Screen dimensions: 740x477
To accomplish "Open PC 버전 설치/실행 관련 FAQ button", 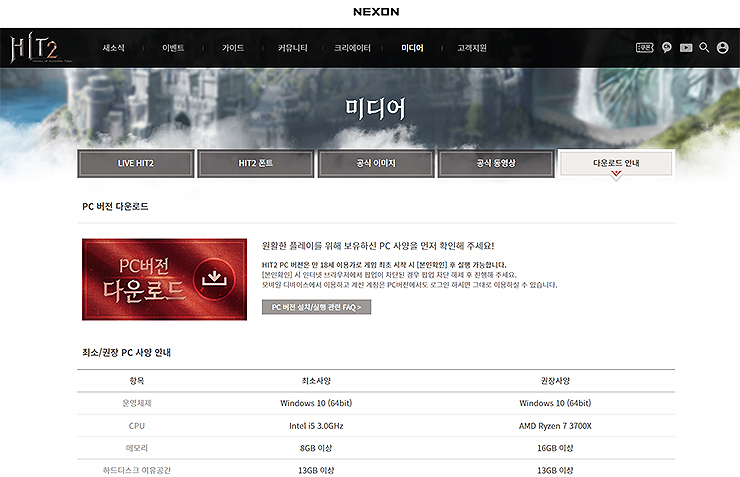I will coord(316,307).
